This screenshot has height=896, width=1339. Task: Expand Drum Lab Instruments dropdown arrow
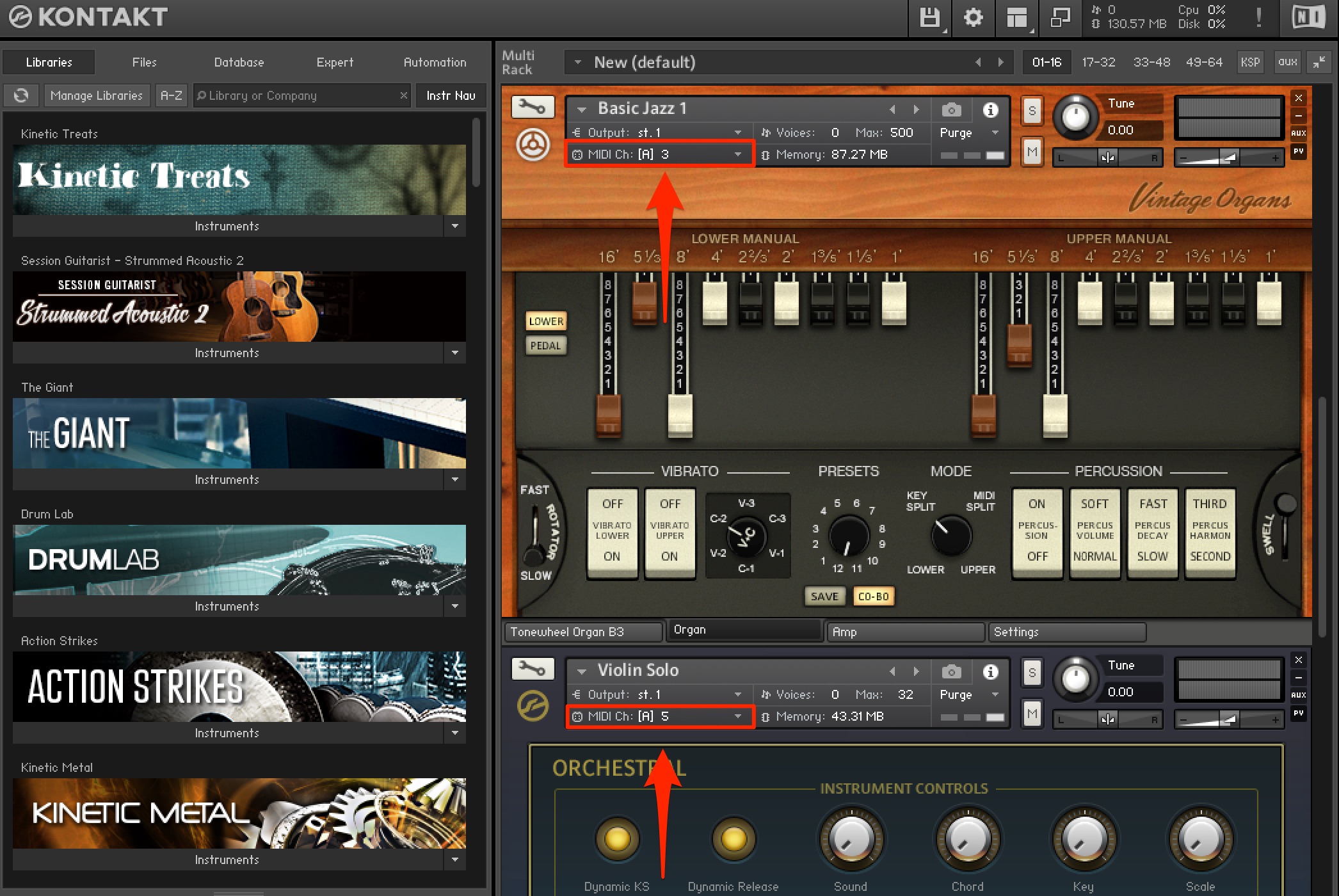[455, 606]
